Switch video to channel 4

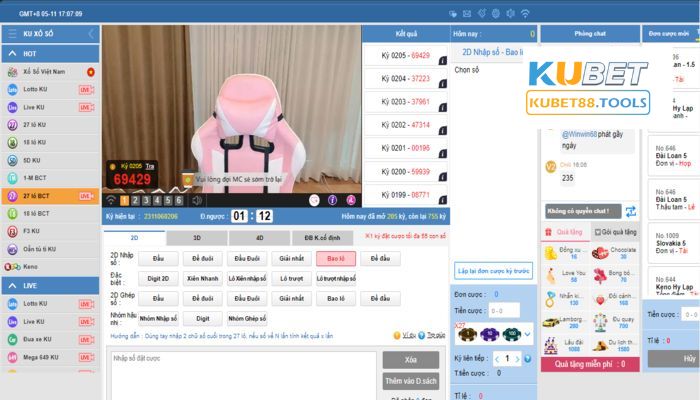click(157, 200)
